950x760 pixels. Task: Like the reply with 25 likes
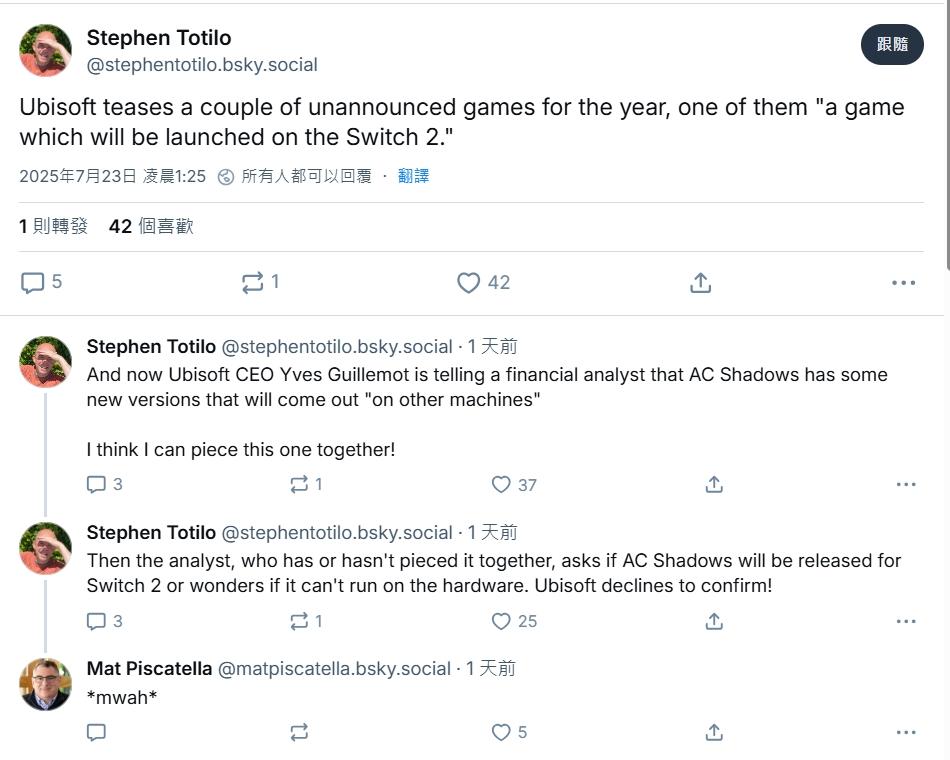point(501,621)
